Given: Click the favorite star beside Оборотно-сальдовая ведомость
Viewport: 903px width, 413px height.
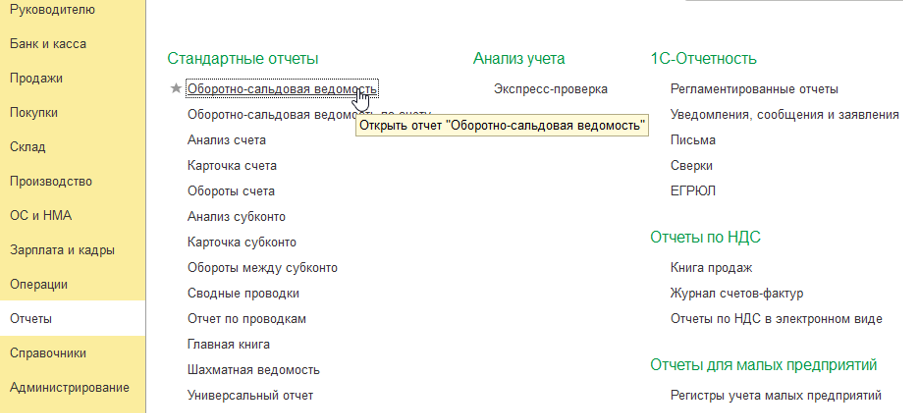Looking at the screenshot, I should (176, 89).
